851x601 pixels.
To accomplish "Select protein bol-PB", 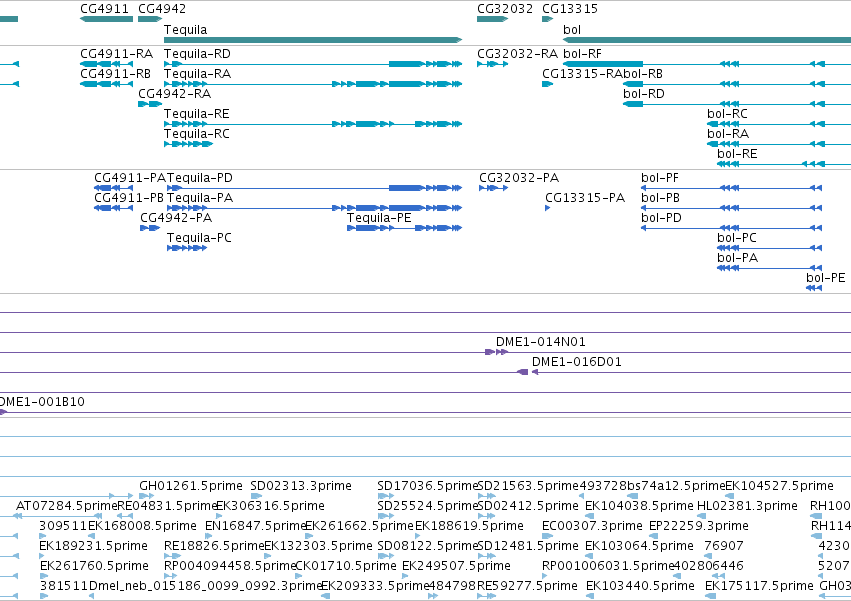I will click(732, 208).
